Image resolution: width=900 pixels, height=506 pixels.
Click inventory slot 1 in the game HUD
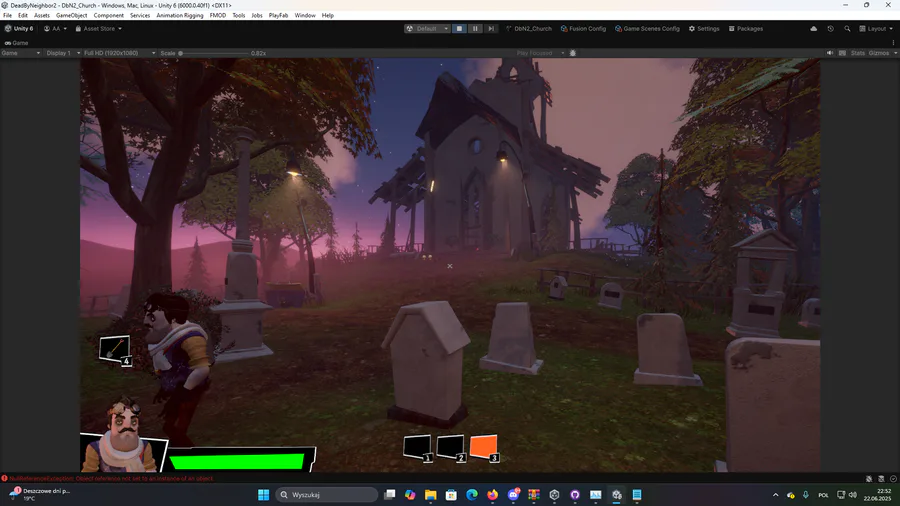pyautogui.click(x=417, y=448)
